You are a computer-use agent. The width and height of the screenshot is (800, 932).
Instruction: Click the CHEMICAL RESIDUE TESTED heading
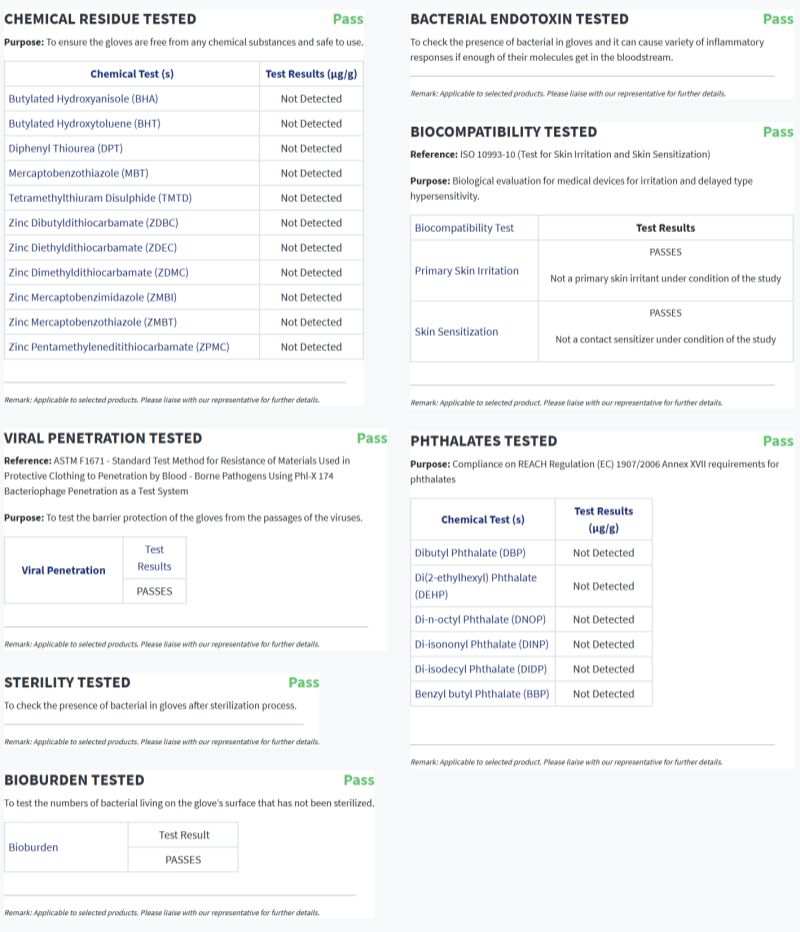[x=100, y=19]
